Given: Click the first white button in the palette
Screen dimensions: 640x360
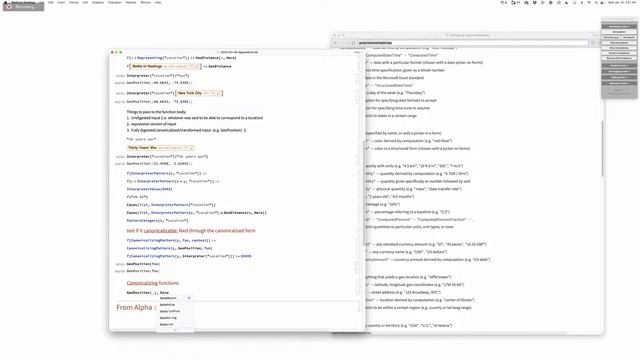Looking at the screenshot, I should (619, 32).
